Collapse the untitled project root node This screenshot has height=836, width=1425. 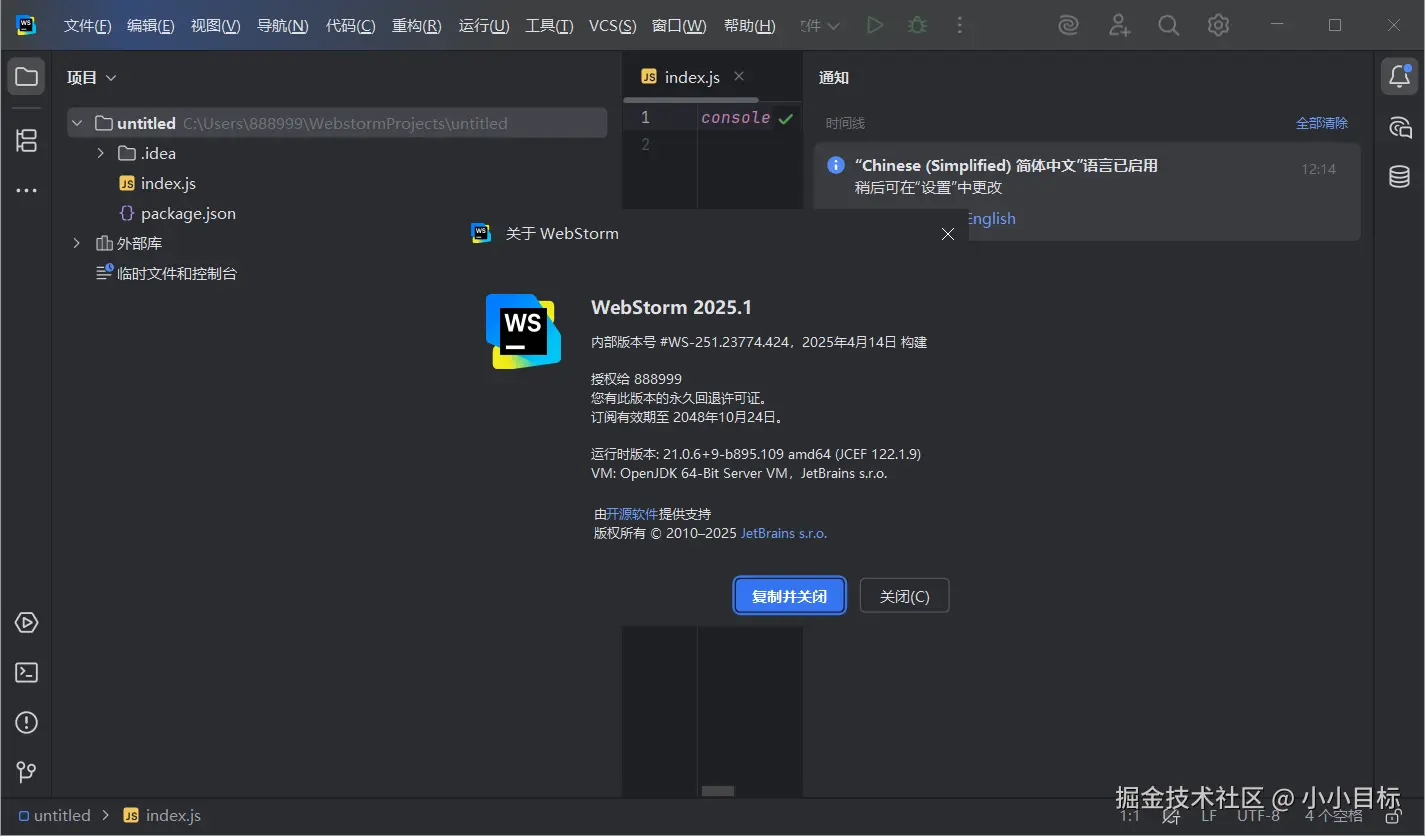coord(77,123)
